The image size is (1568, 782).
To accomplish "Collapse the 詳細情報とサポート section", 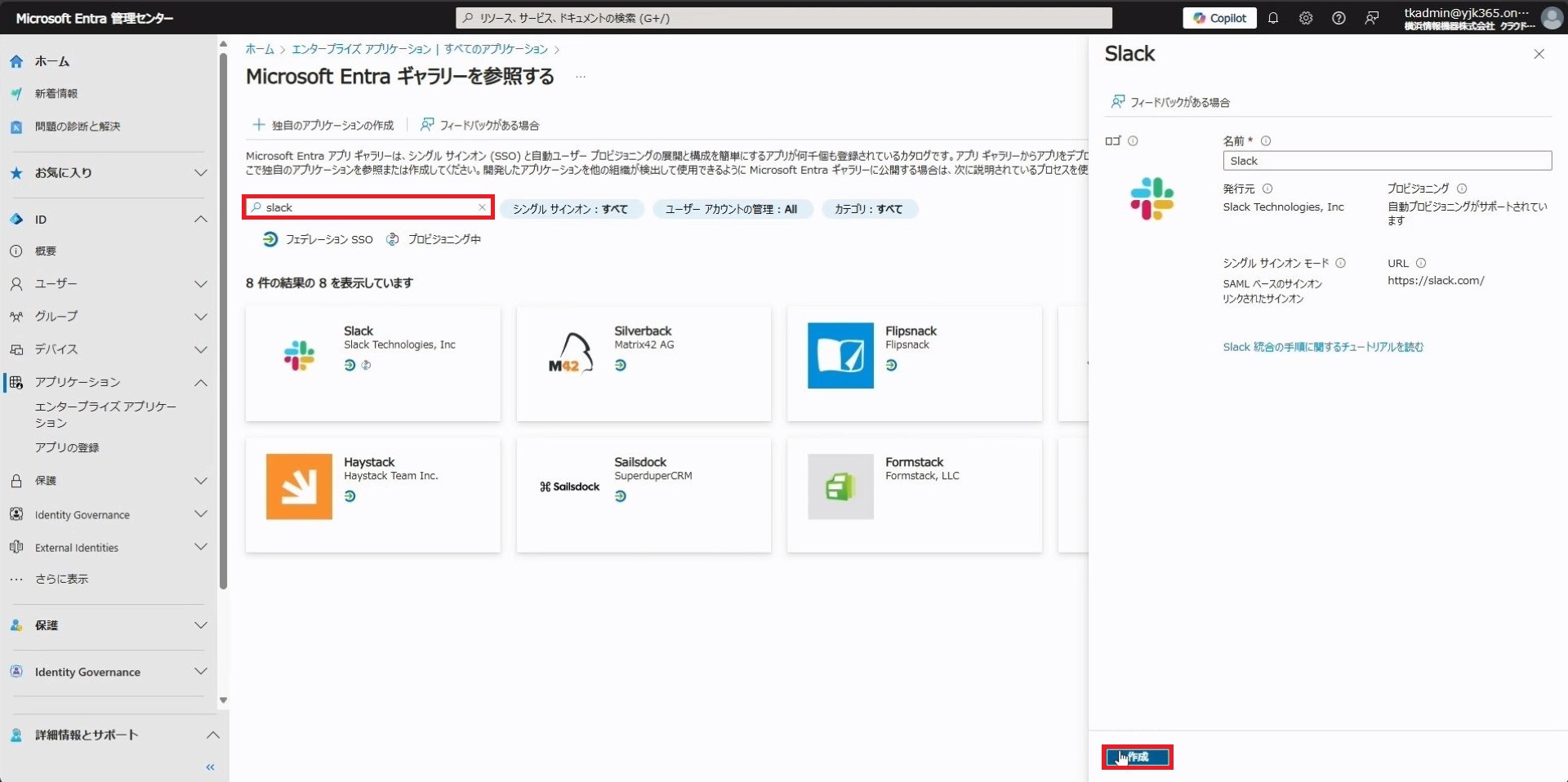I will [x=213, y=735].
